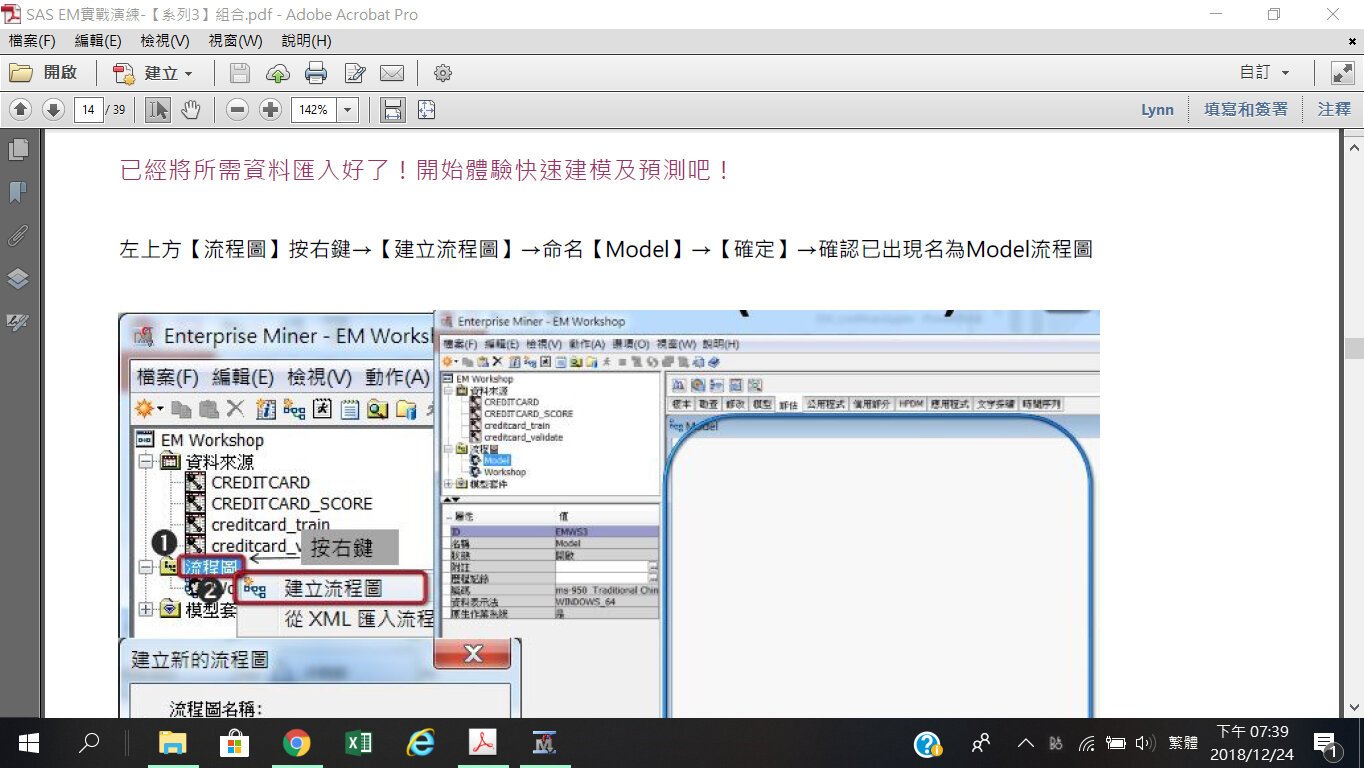Go to previous page arrow

tap(21, 110)
